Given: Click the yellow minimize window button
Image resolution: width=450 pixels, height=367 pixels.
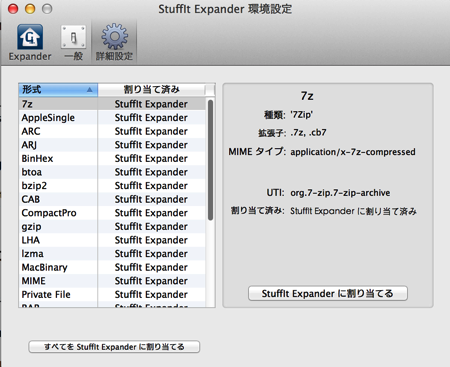Looking at the screenshot, I should tap(30, 9).
